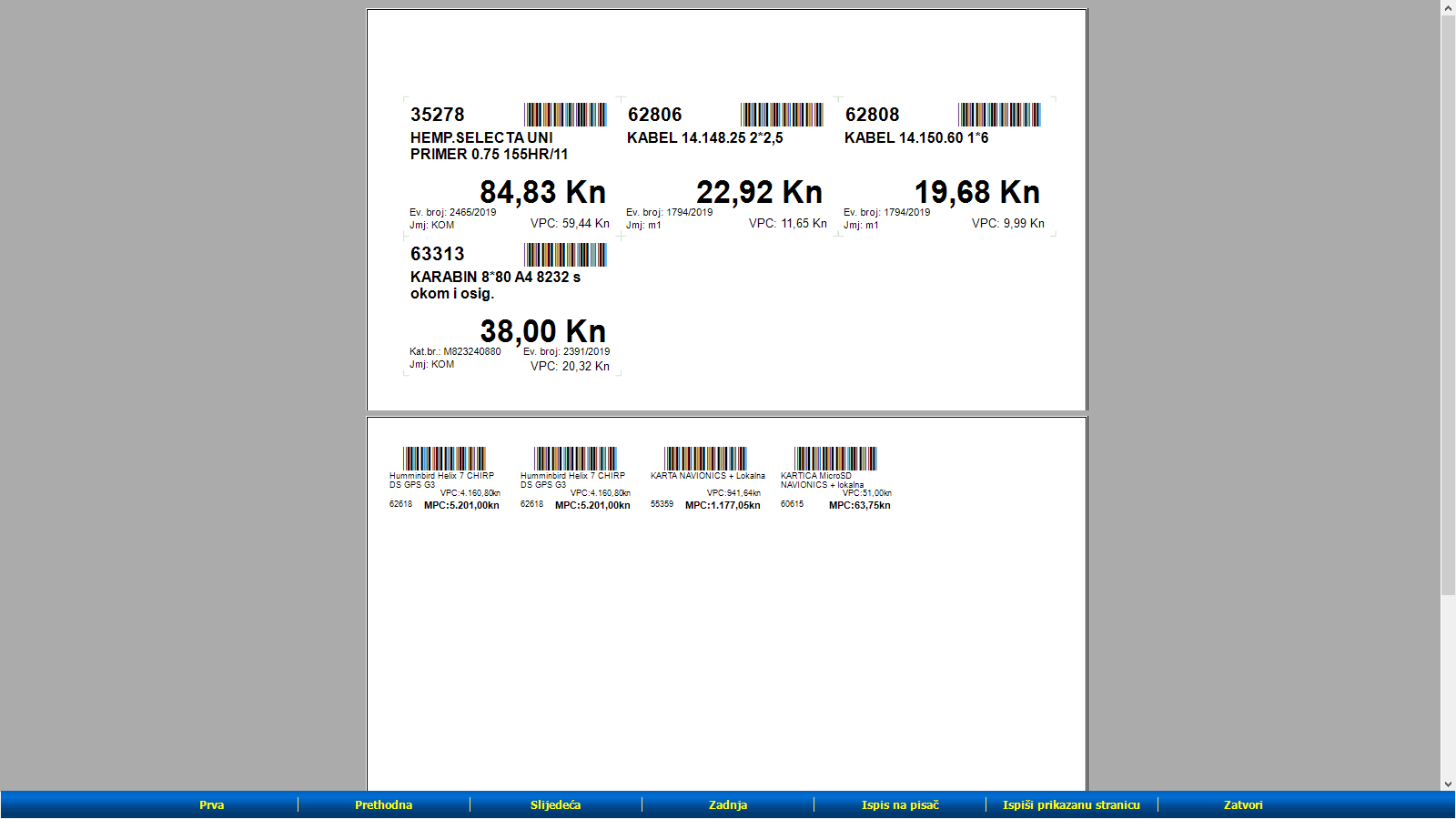
Task: Advance to next page with Slijedeća
Action: (555, 804)
